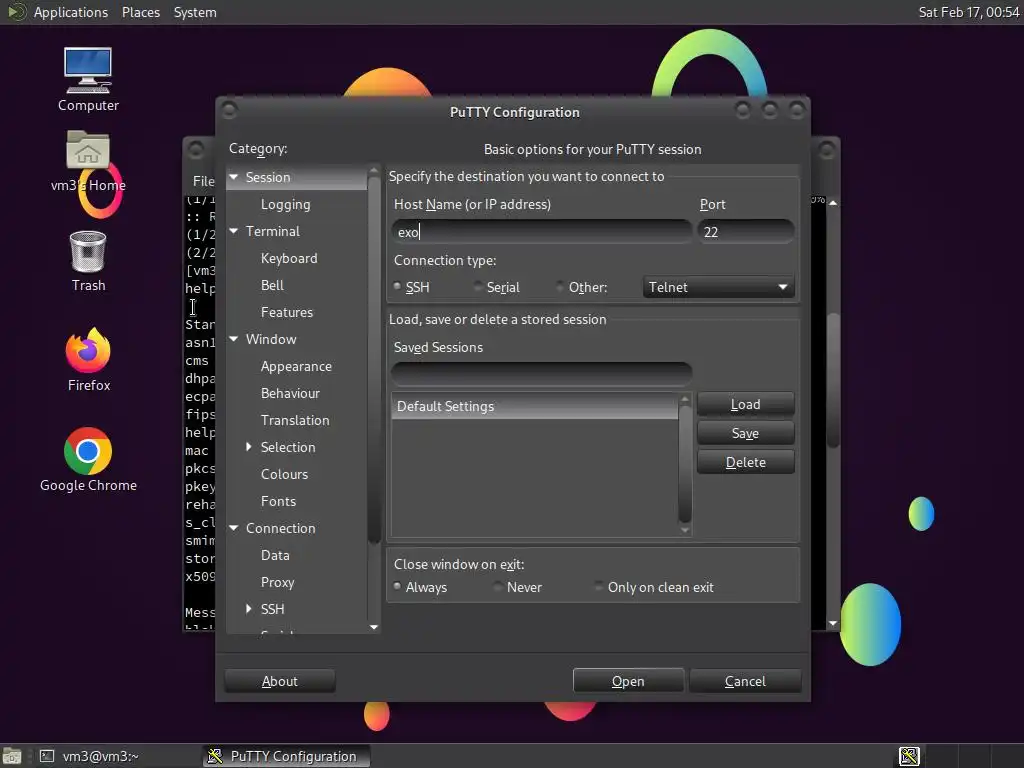This screenshot has height=768, width=1024.
Task: Open the Computer desktop icon
Action: (x=88, y=78)
